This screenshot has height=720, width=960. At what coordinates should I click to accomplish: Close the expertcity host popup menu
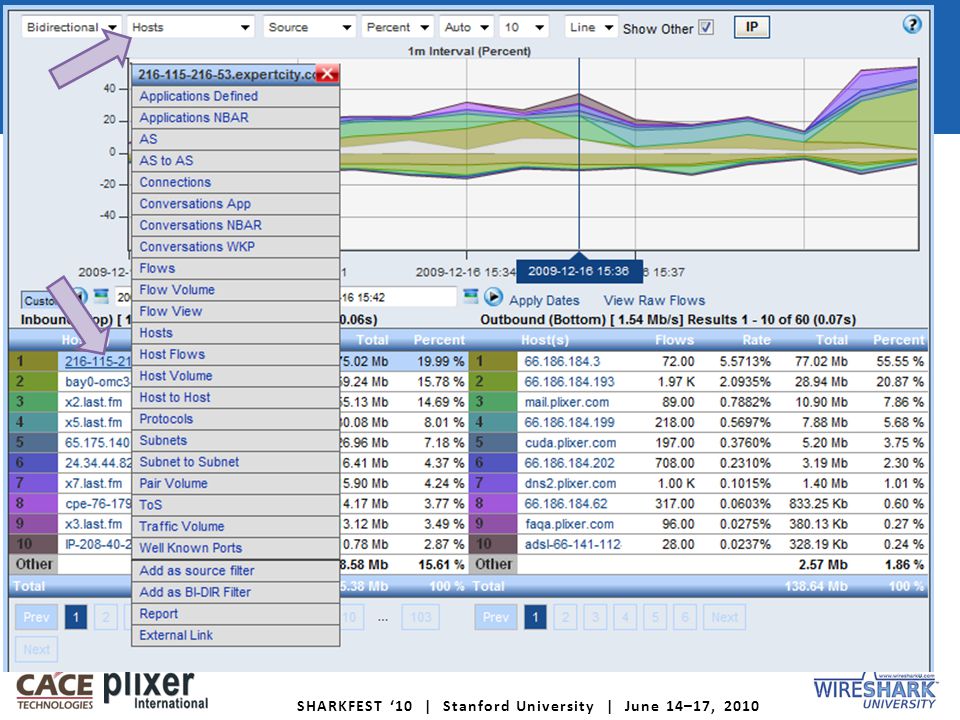[328, 74]
